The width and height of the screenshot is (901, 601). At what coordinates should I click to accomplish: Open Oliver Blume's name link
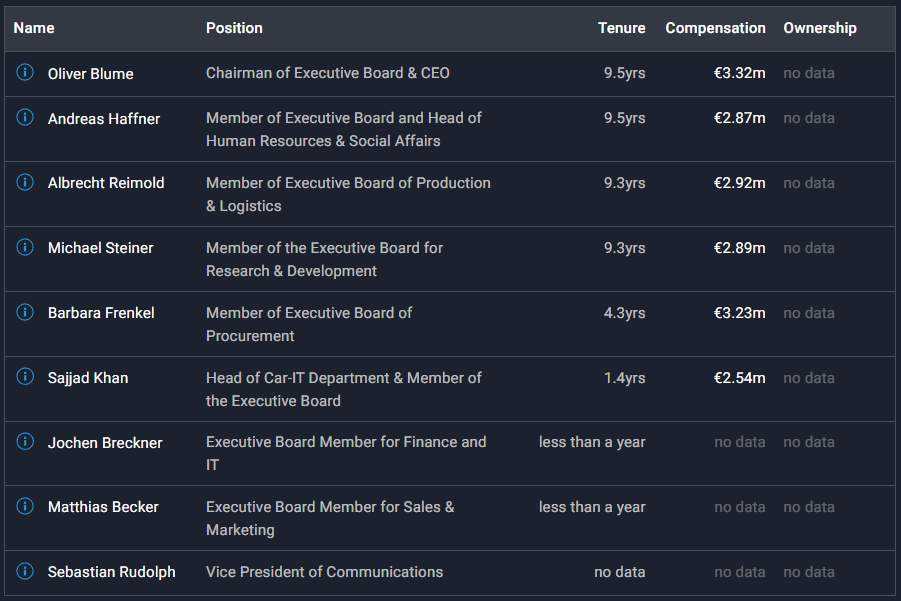click(90, 74)
